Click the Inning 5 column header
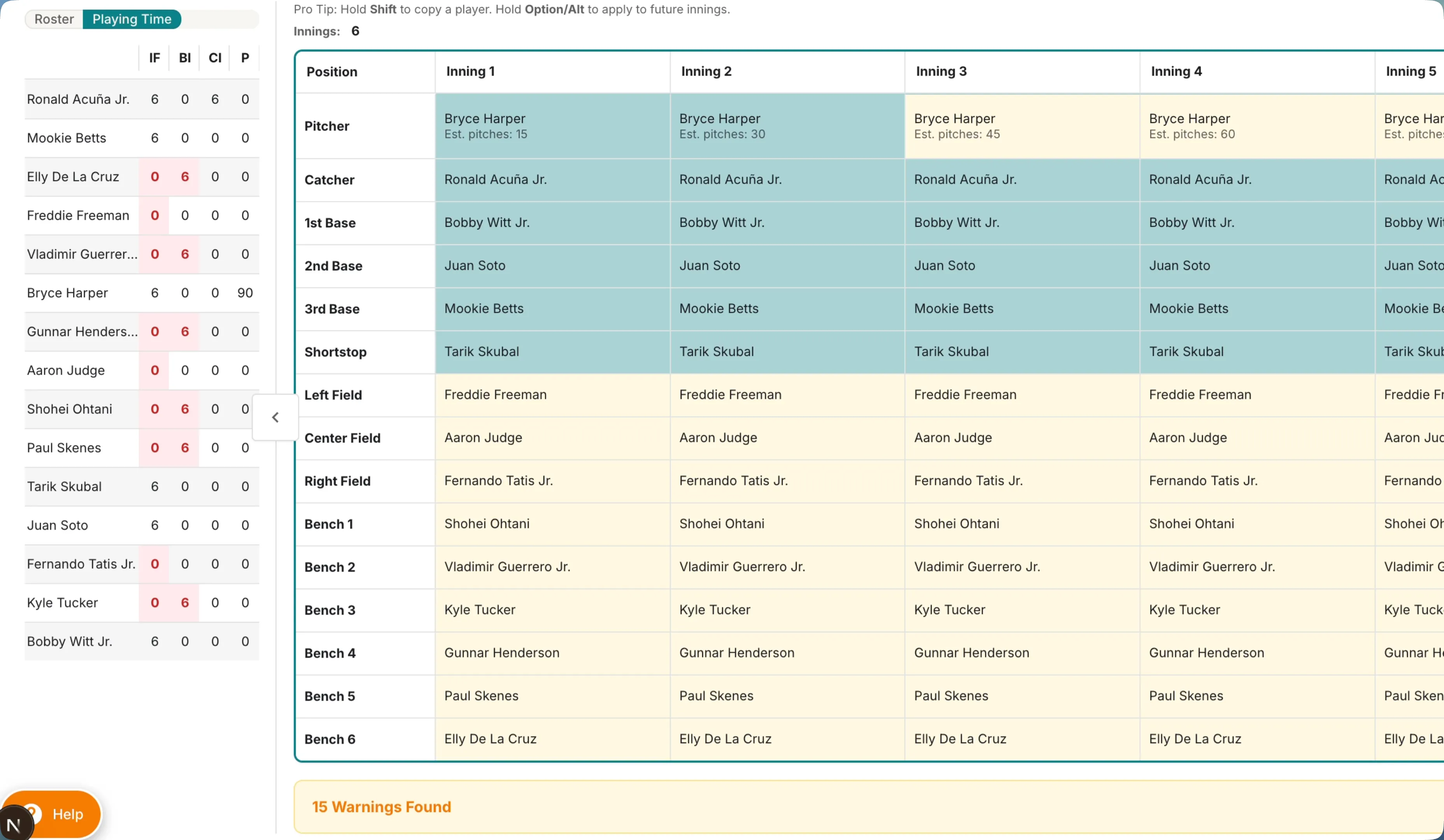 (x=1410, y=72)
